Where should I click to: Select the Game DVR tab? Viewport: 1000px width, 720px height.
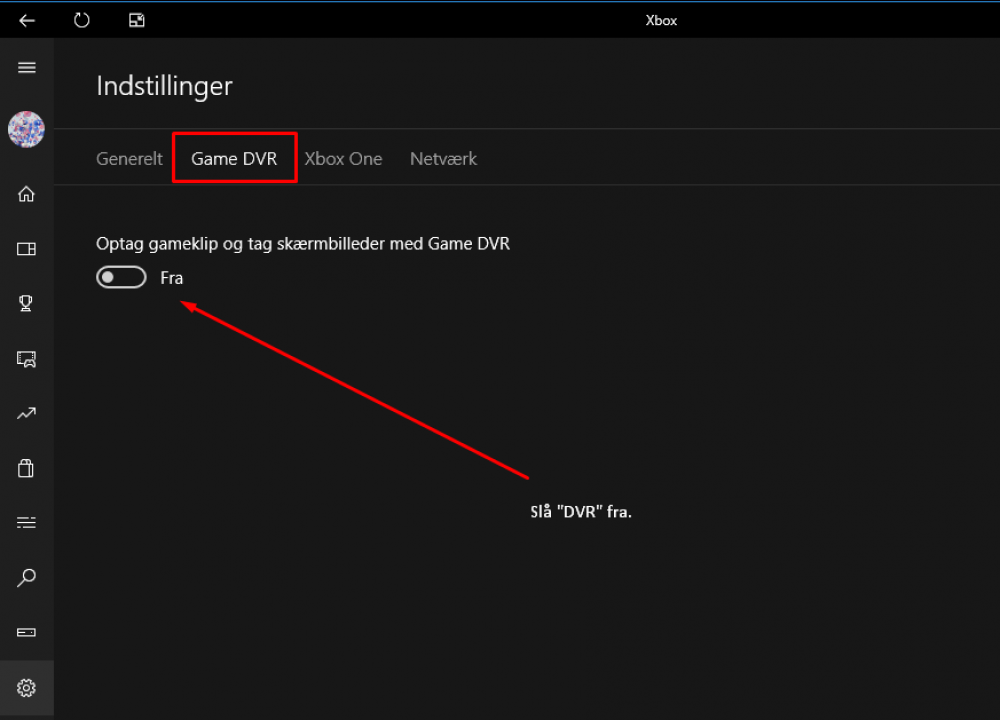tap(234, 159)
